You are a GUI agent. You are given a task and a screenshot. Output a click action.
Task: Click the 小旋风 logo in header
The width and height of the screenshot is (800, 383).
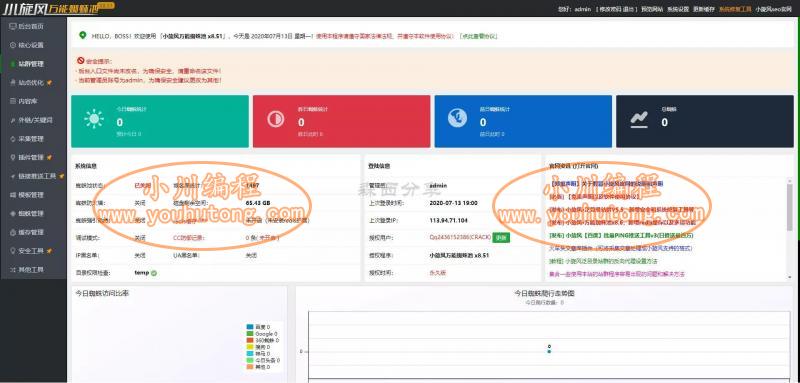tap(58, 8)
